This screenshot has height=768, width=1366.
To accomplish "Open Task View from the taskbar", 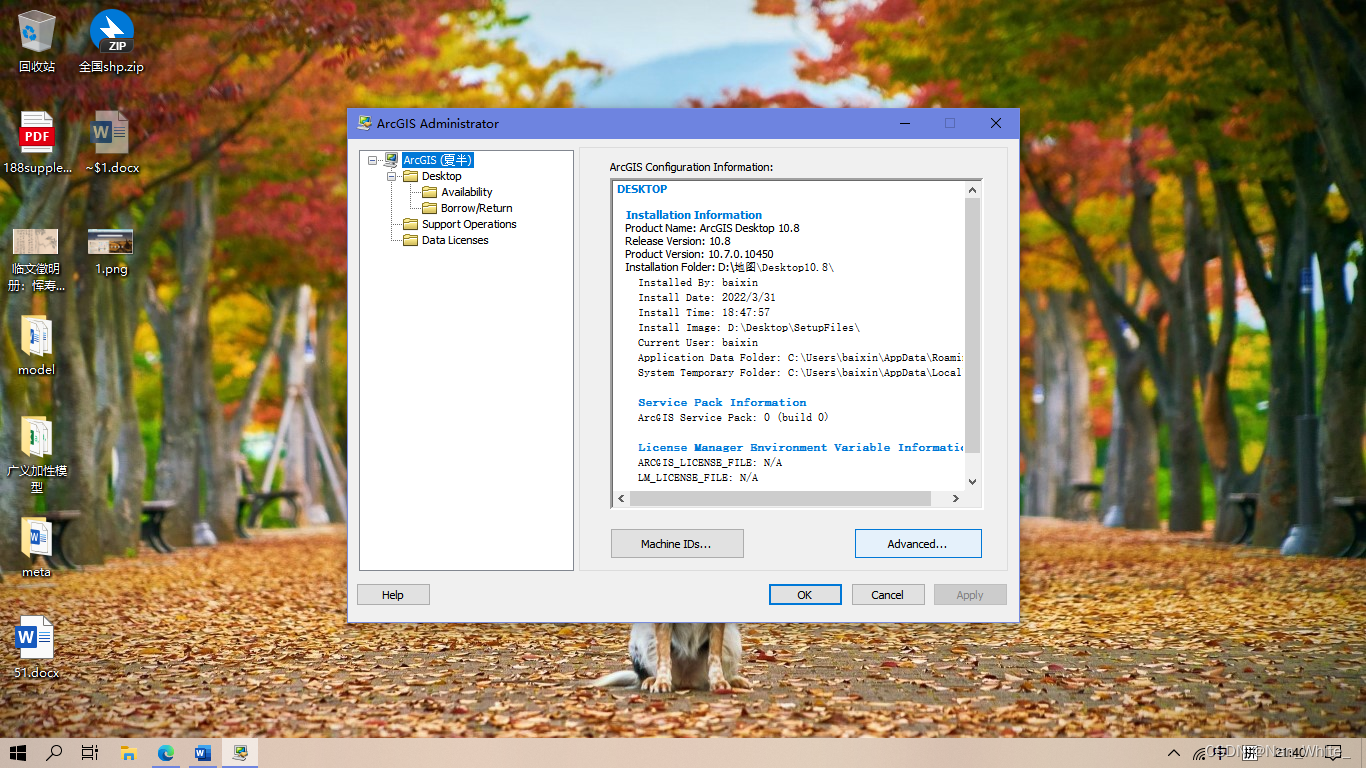I will [x=90, y=753].
